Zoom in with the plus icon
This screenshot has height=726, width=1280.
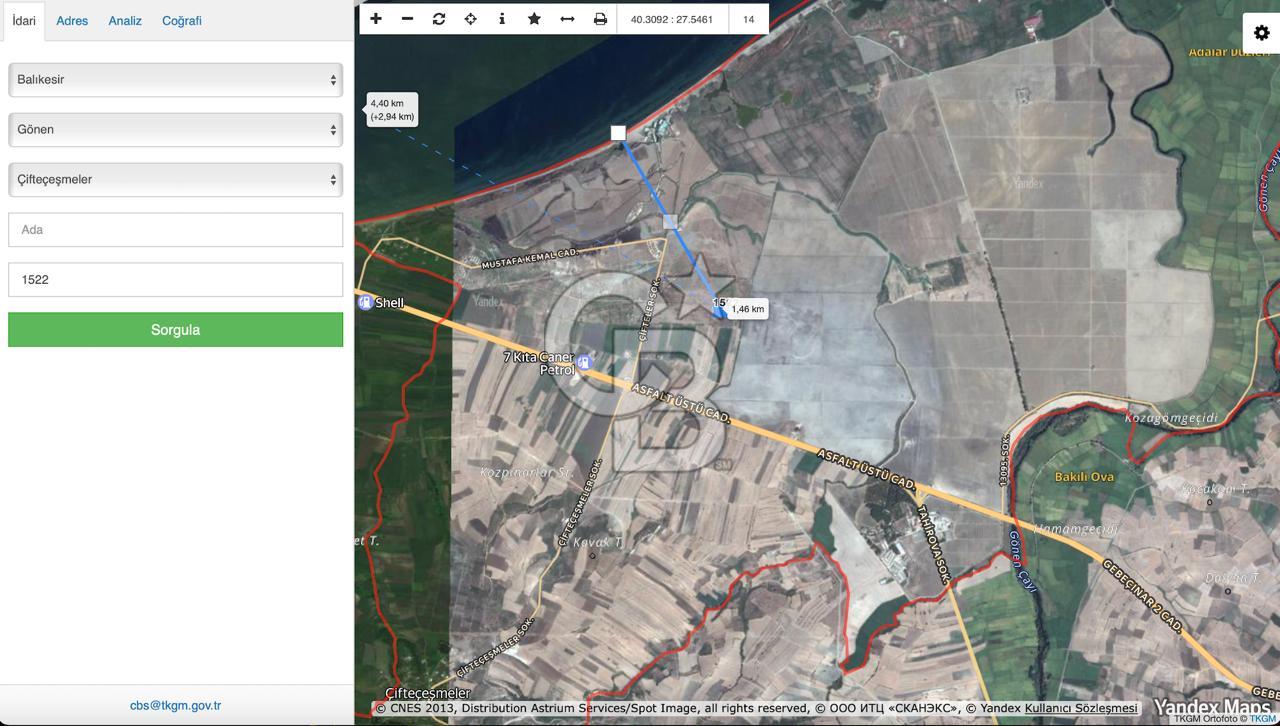[x=376, y=19]
